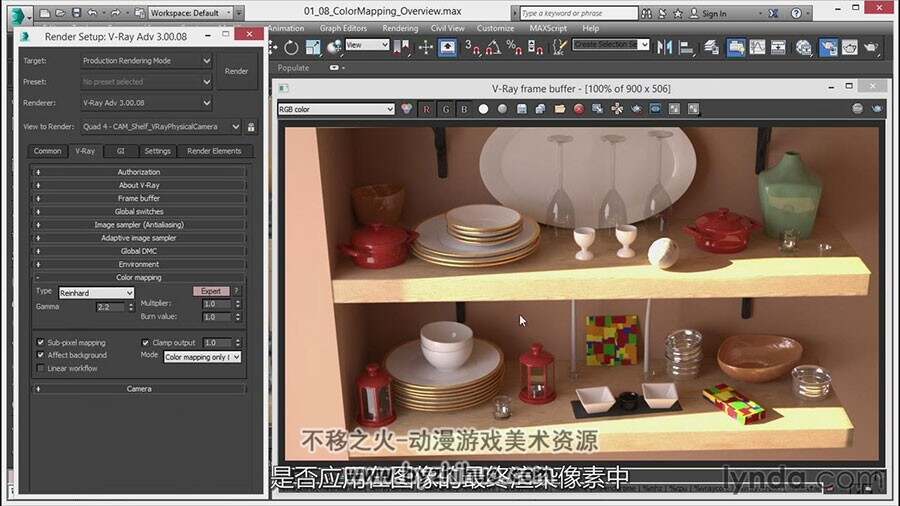Save the image from frame buffer

[x=521, y=109]
